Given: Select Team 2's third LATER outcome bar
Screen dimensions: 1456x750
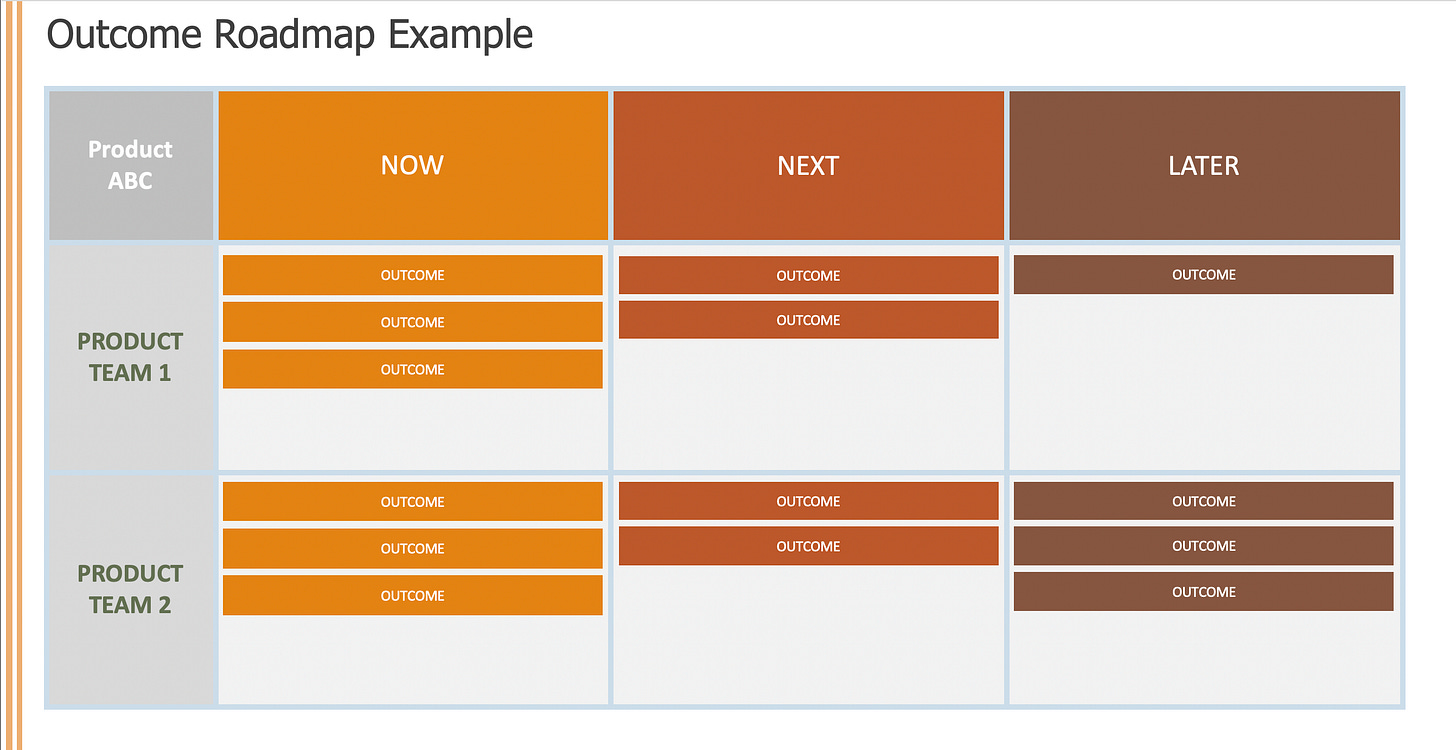Looking at the screenshot, I should [1204, 592].
